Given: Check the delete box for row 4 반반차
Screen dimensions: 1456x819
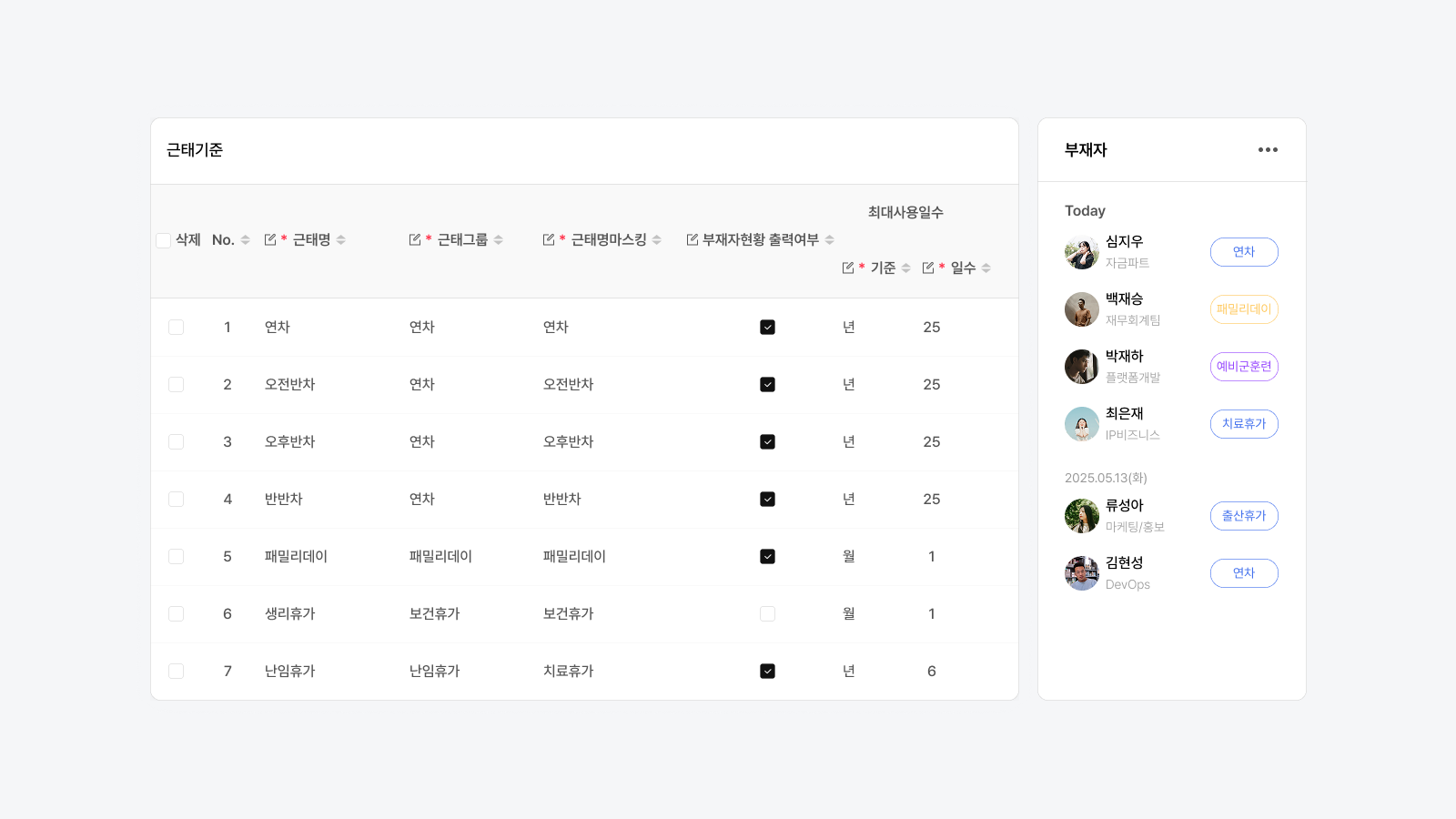Looking at the screenshot, I should pyautogui.click(x=177, y=500).
